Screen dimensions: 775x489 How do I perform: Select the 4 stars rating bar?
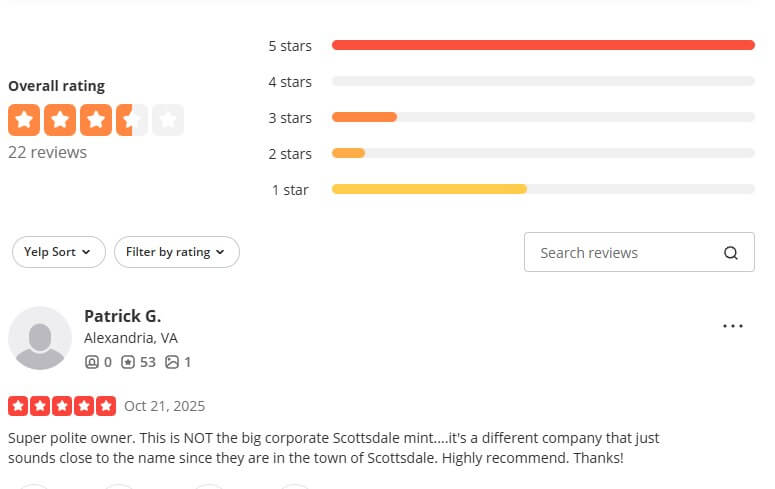coord(543,81)
